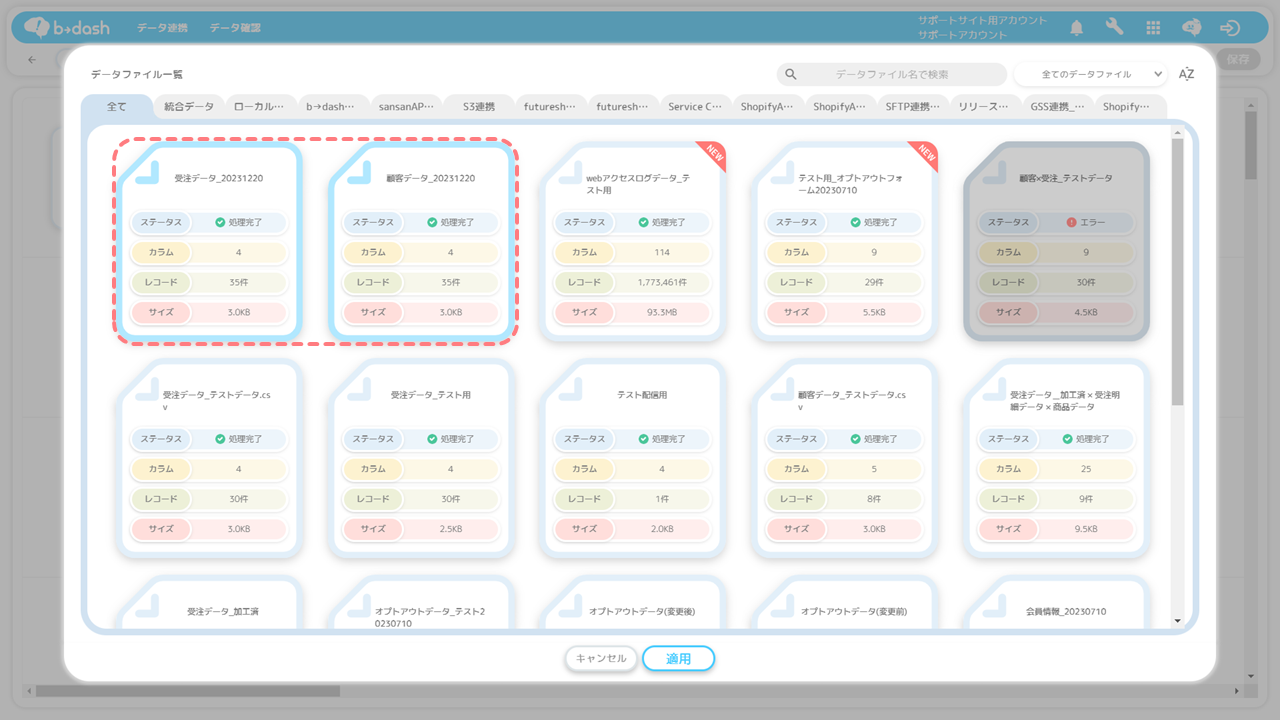Click file icon on 受注データ_テスト用 card
1280x720 pixels.
pos(360,390)
